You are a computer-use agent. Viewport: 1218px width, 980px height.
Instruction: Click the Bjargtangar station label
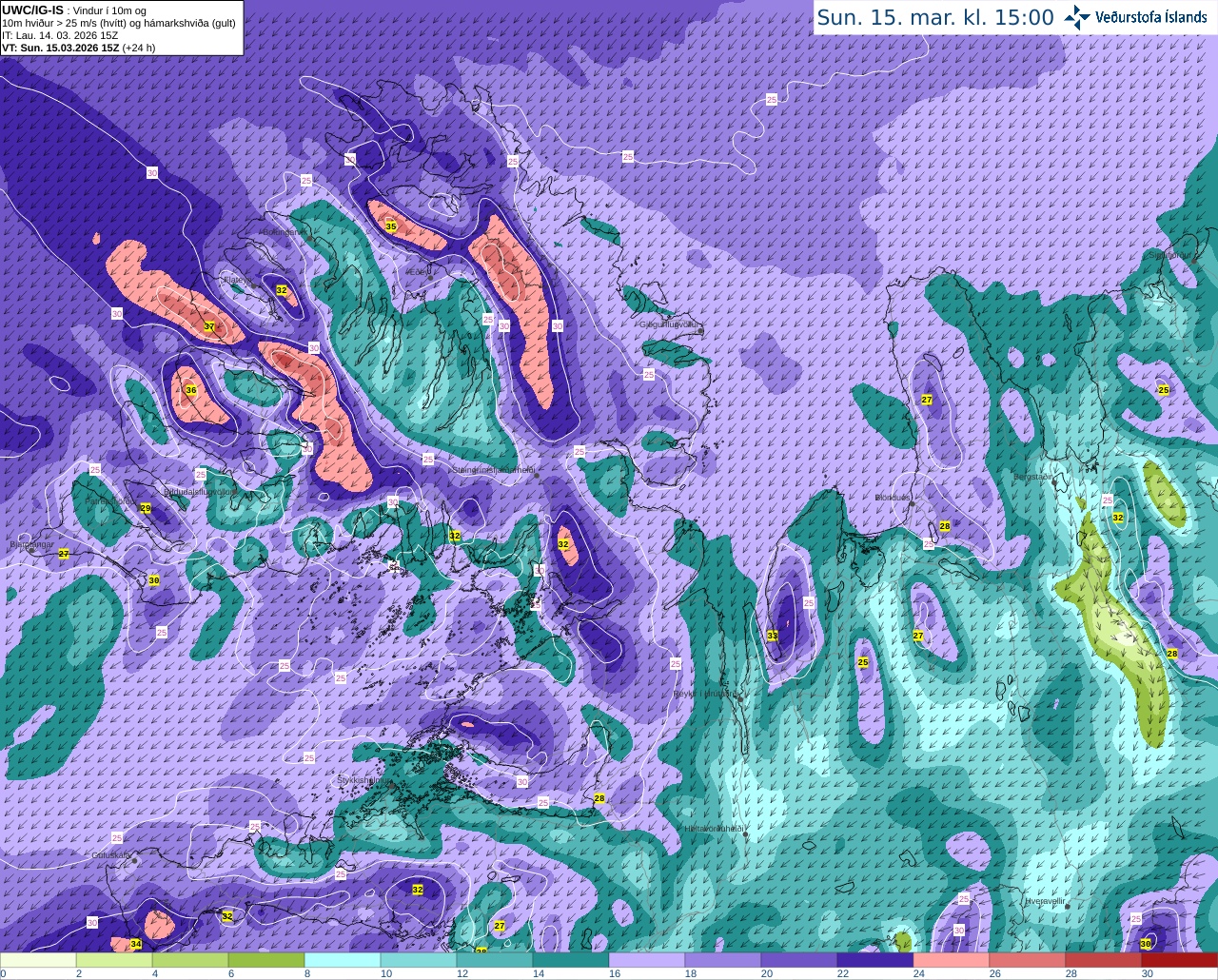[30, 545]
